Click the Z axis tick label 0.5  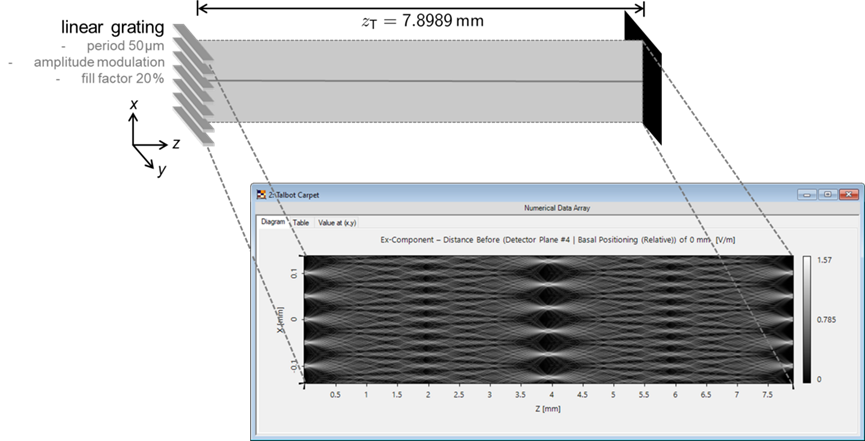coord(335,395)
